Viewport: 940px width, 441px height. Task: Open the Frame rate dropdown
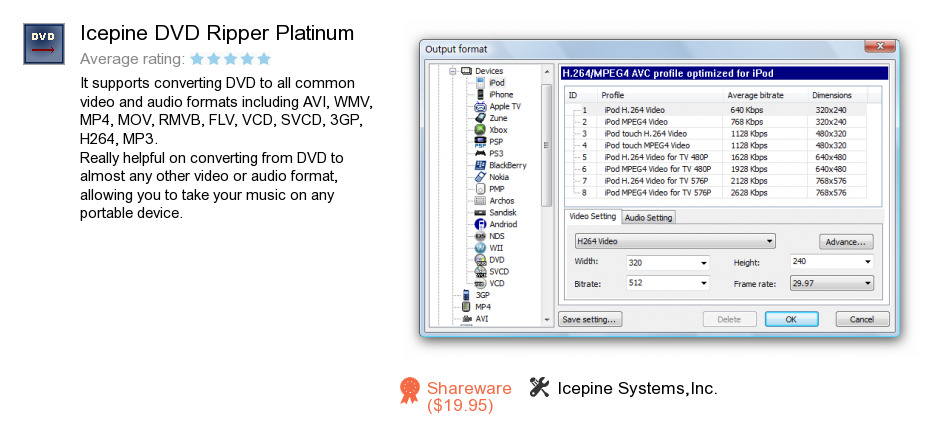click(x=831, y=283)
